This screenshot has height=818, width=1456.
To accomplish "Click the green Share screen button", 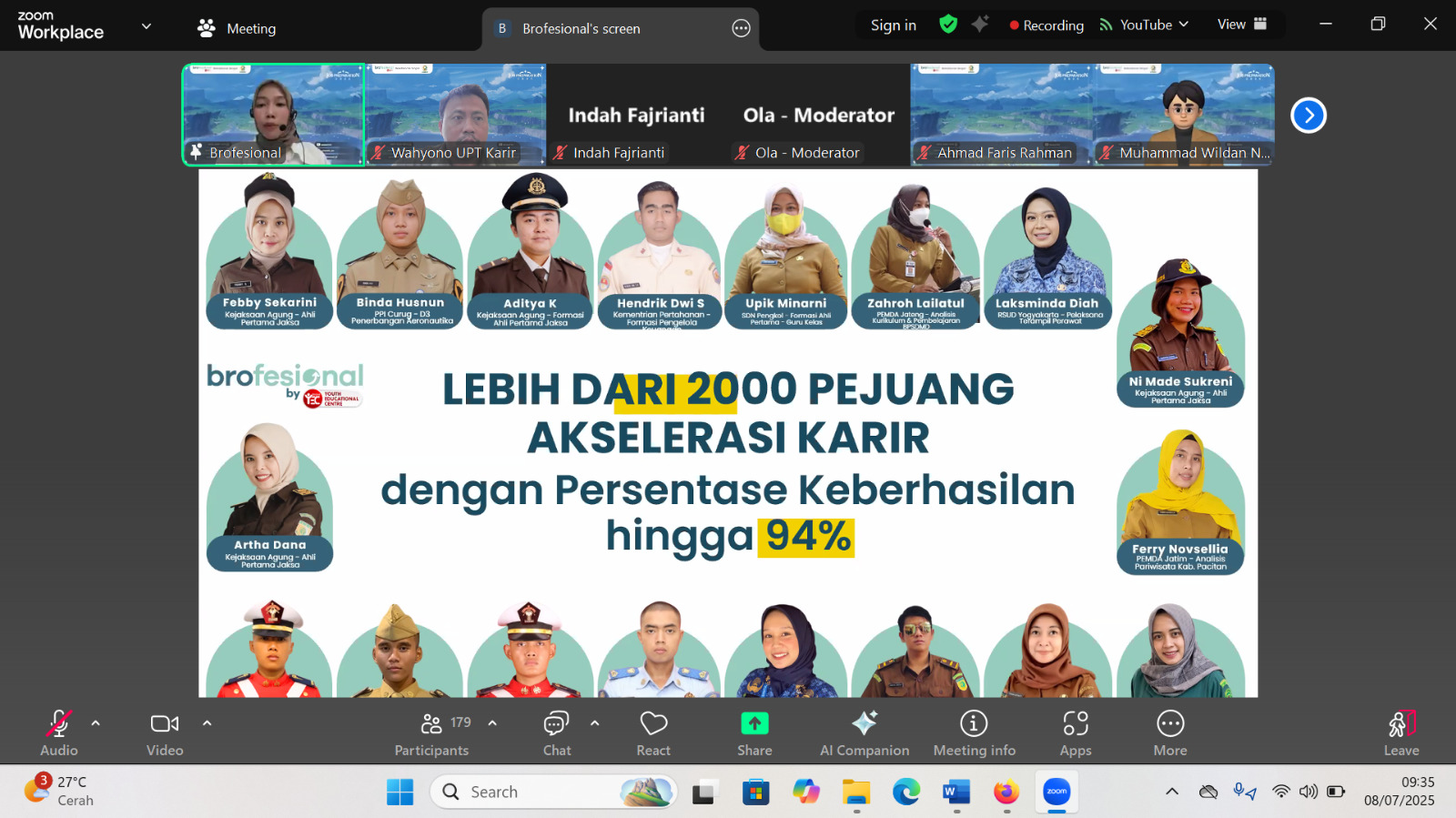I will (x=754, y=723).
